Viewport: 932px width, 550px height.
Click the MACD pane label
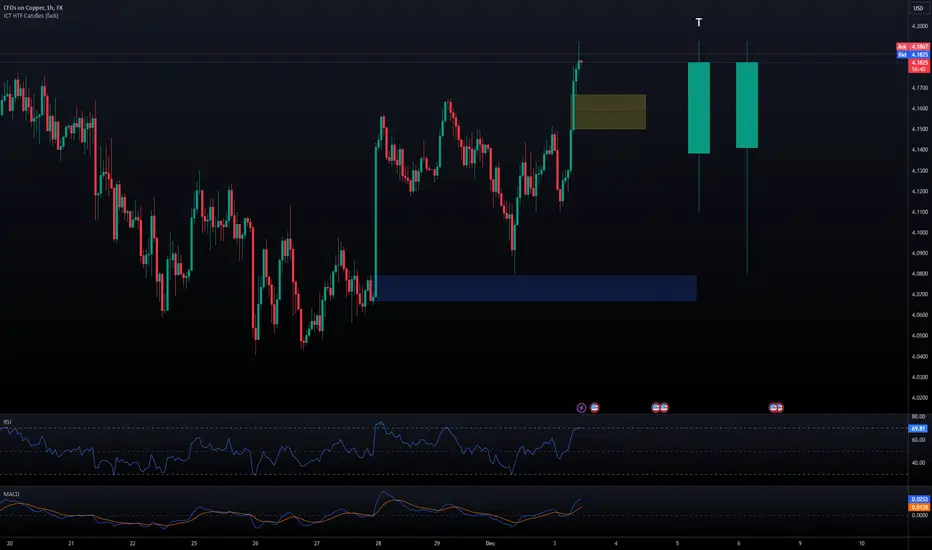(x=11, y=494)
